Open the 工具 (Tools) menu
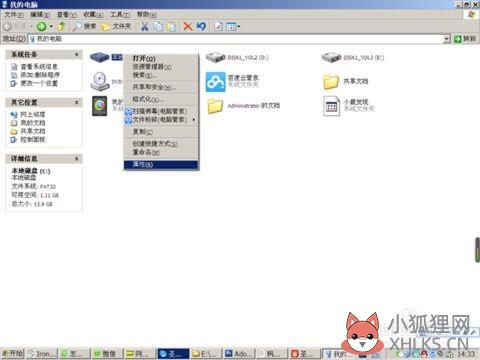 click(120, 15)
